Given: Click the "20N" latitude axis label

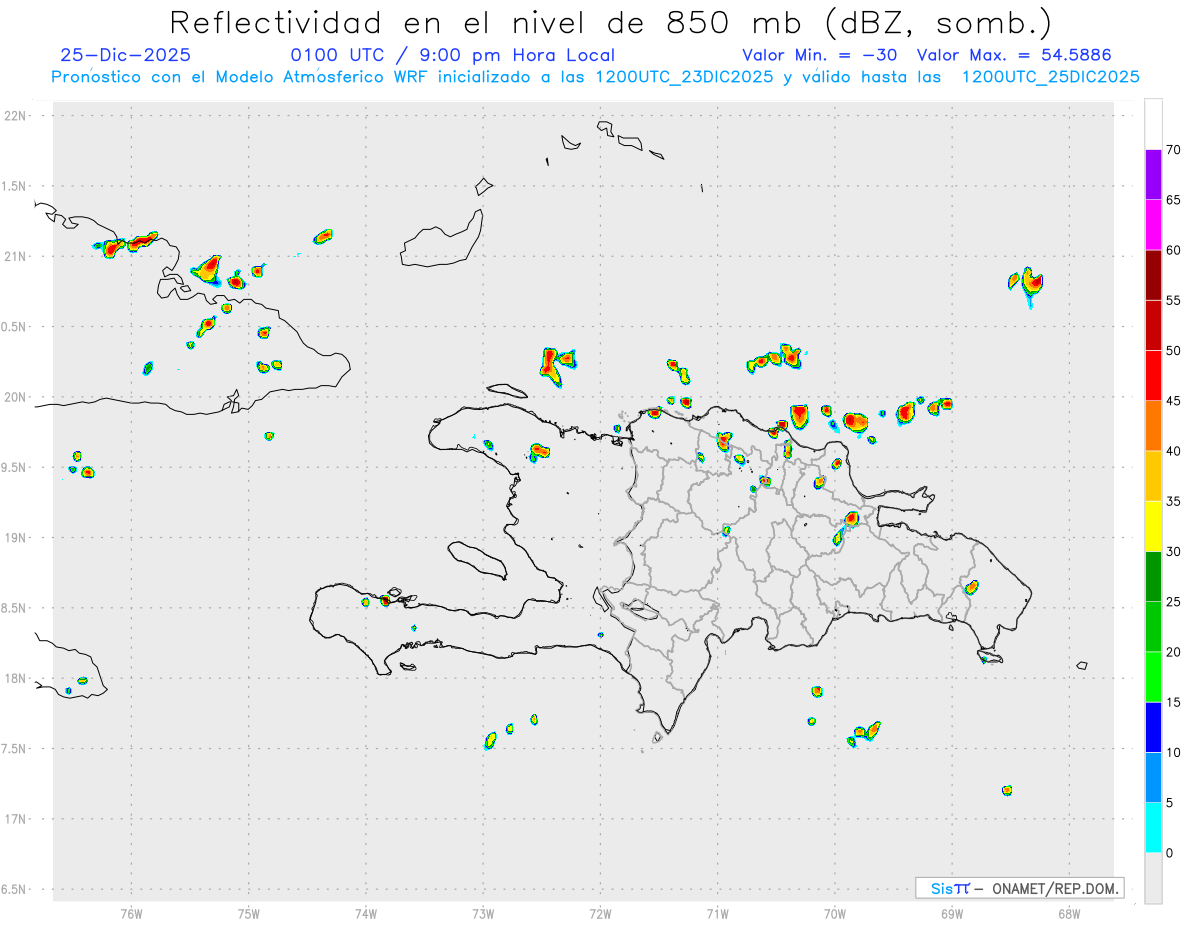Looking at the screenshot, I should click(x=15, y=397).
